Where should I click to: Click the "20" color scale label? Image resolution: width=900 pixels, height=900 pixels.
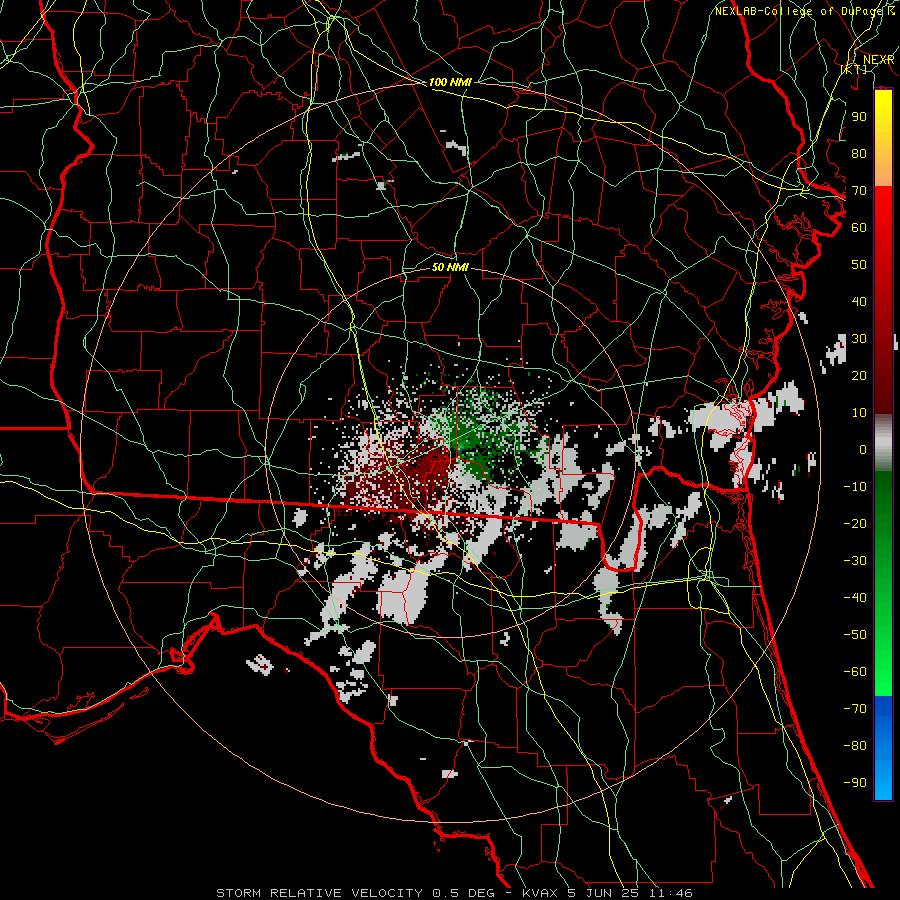[859, 375]
